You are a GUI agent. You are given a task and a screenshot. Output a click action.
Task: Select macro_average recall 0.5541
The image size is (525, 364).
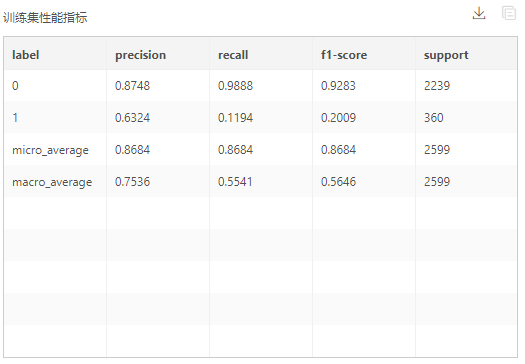pyautogui.click(x=235, y=182)
